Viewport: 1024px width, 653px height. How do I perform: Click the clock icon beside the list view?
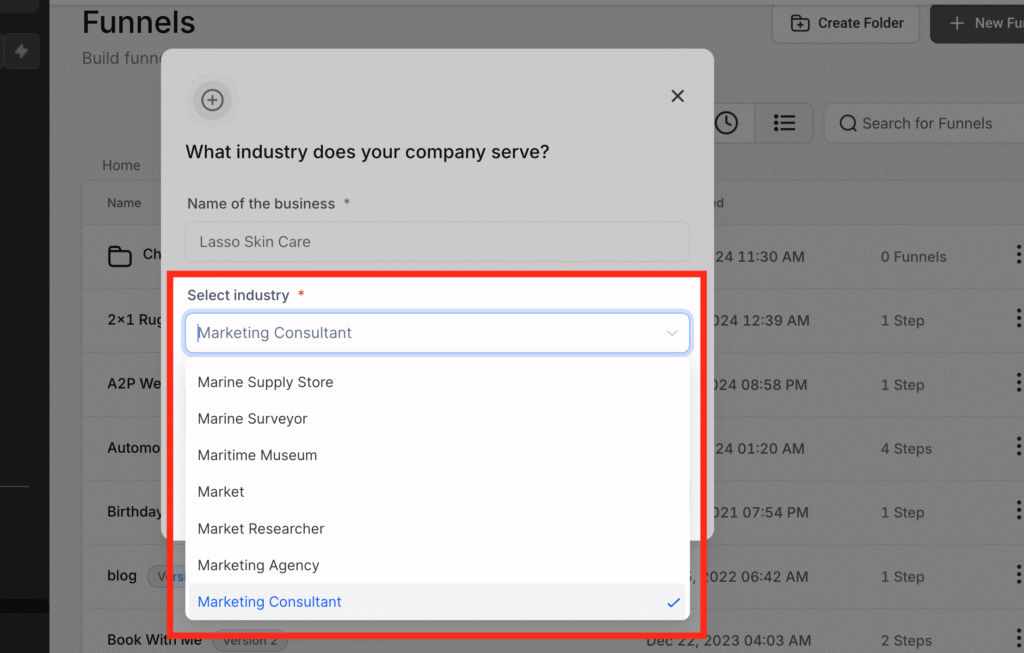726,123
